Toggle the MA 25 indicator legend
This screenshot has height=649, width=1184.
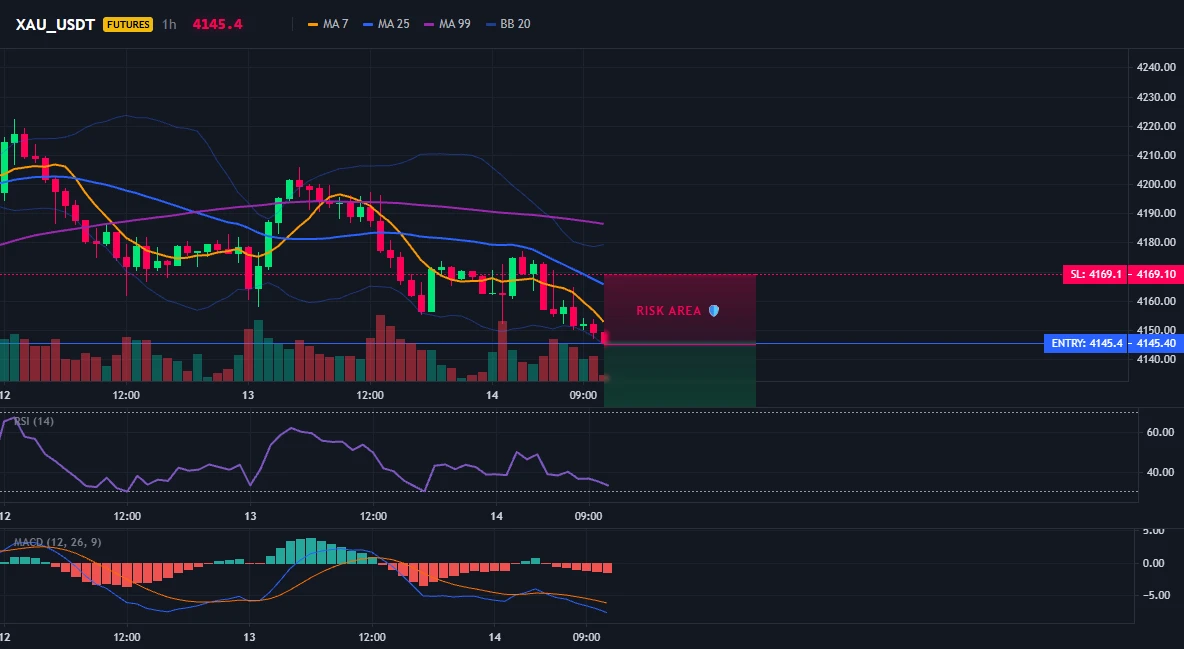387,24
